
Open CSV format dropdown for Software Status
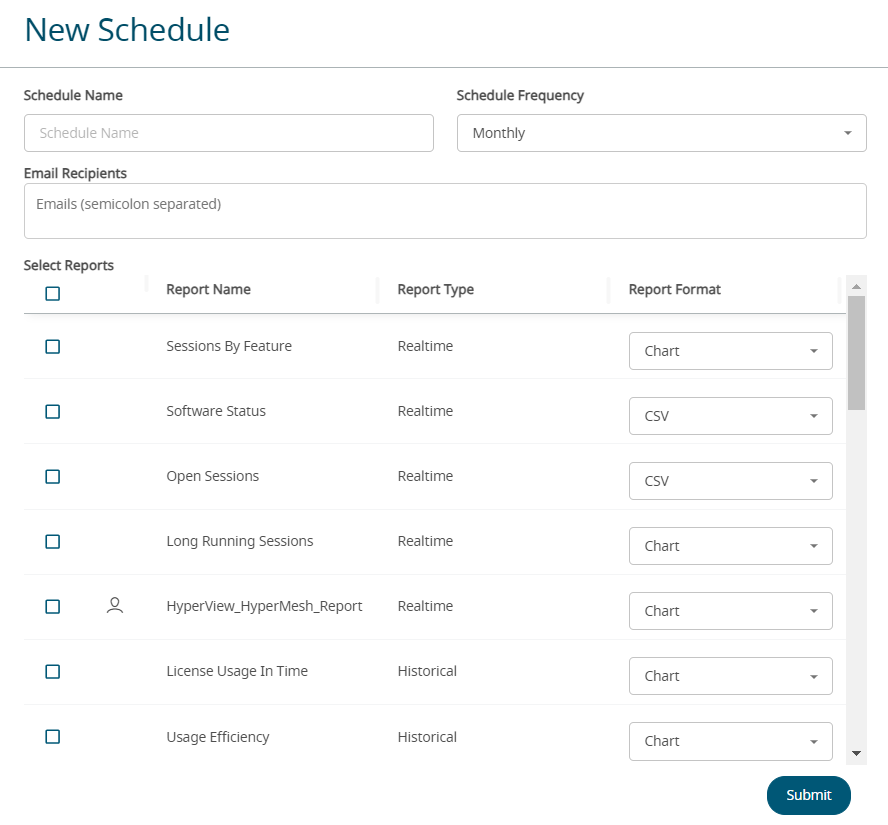tap(730, 416)
